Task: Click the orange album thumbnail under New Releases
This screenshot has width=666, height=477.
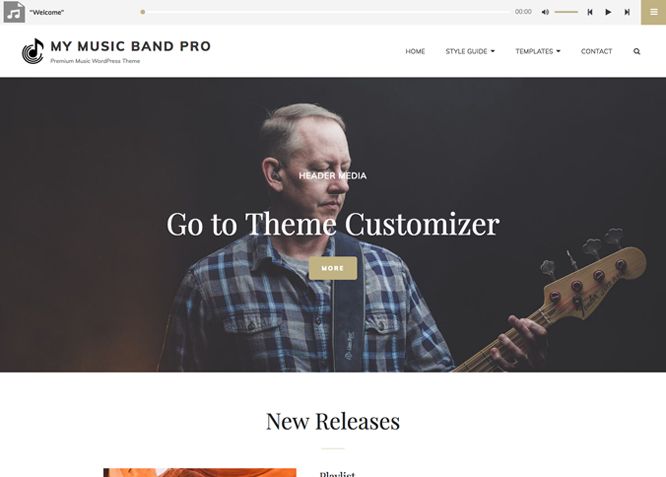Action: (x=200, y=472)
